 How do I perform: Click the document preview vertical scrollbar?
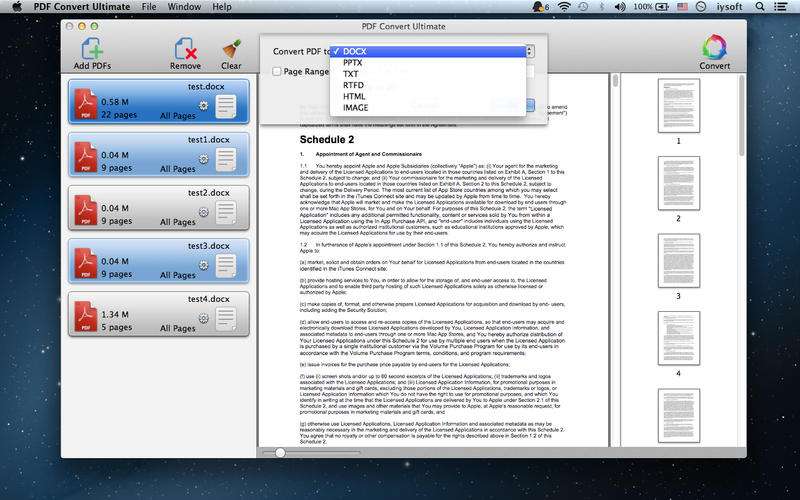pyautogui.click(x=615, y=81)
